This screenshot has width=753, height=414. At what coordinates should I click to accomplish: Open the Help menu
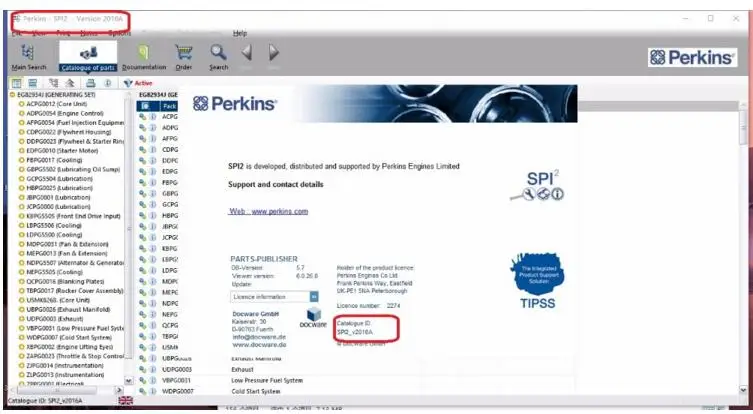coord(240,33)
